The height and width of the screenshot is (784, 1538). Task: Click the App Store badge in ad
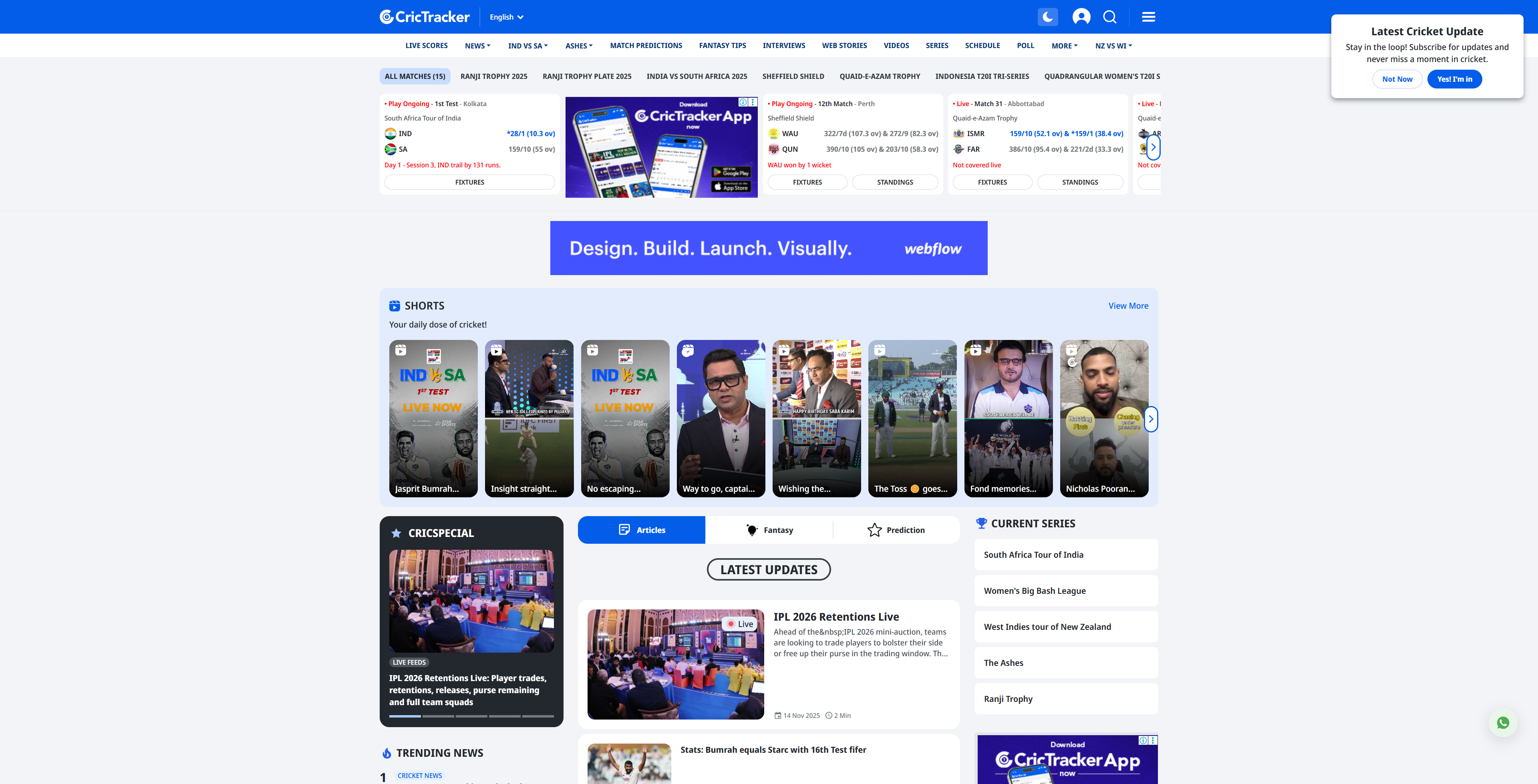tap(731, 187)
